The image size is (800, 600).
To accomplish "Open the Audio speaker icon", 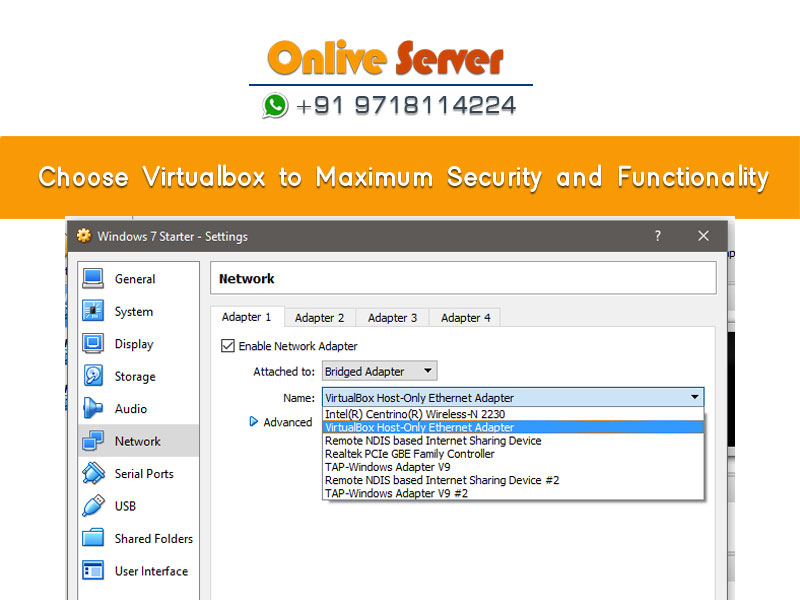I will pos(93,408).
